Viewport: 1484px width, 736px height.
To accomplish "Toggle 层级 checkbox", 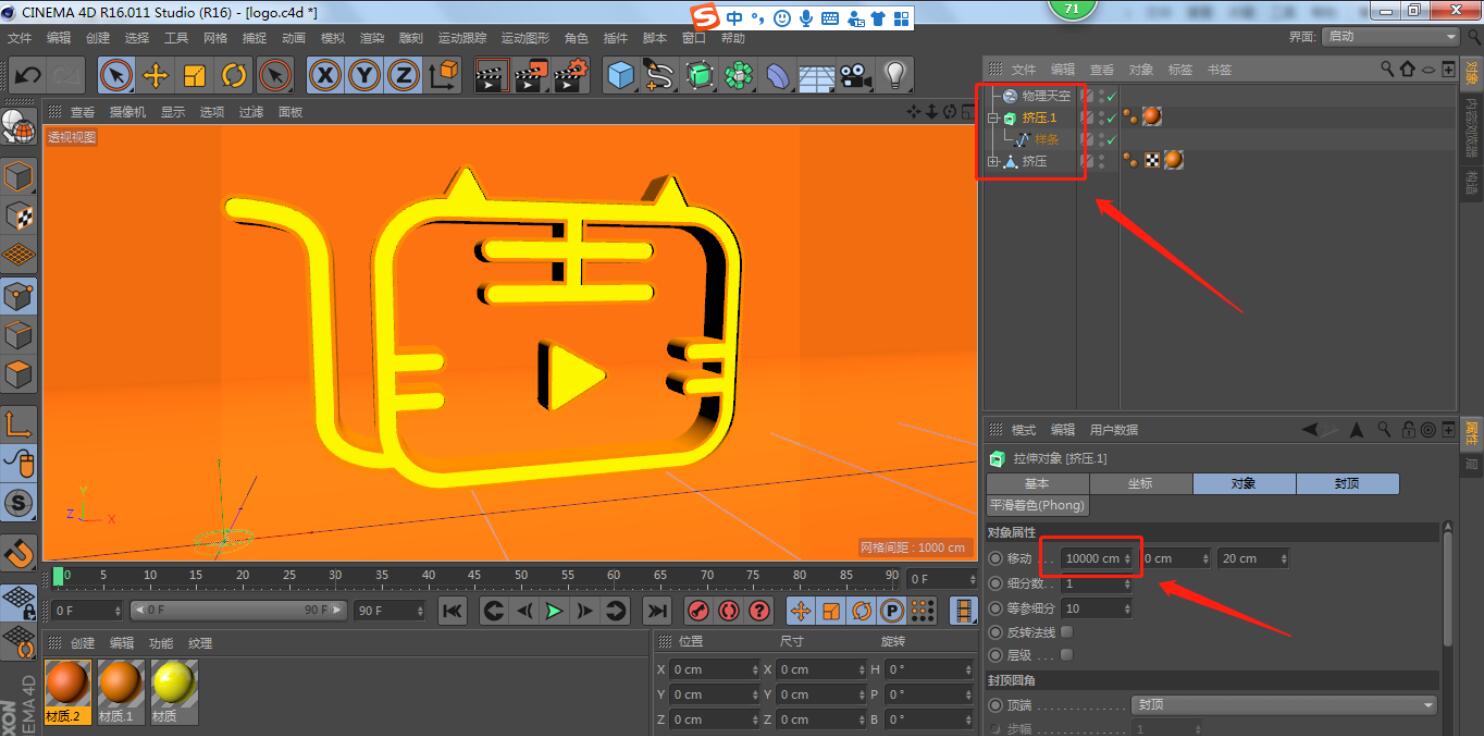I will [x=1067, y=655].
